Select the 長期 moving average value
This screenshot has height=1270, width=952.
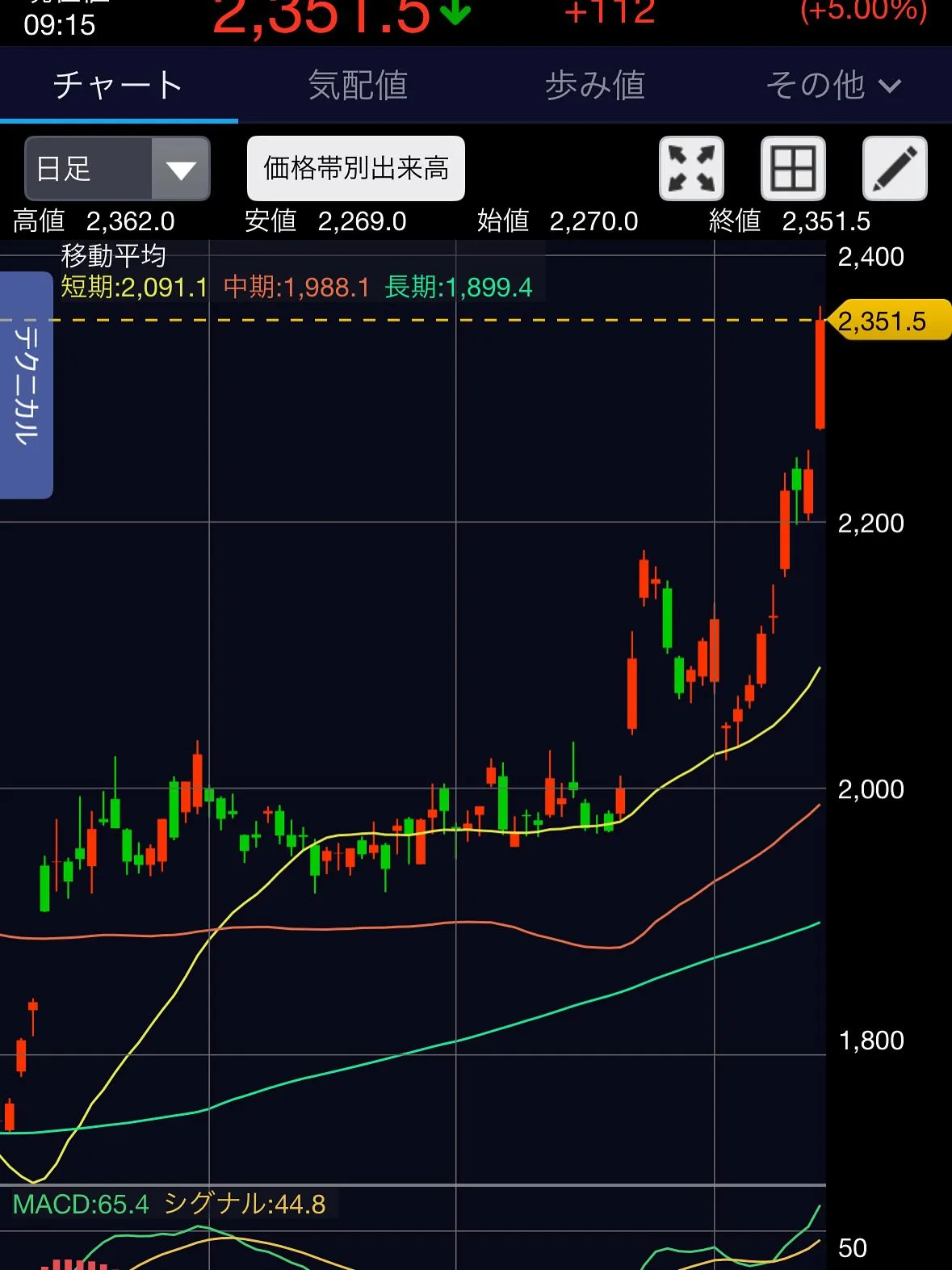coord(459,288)
